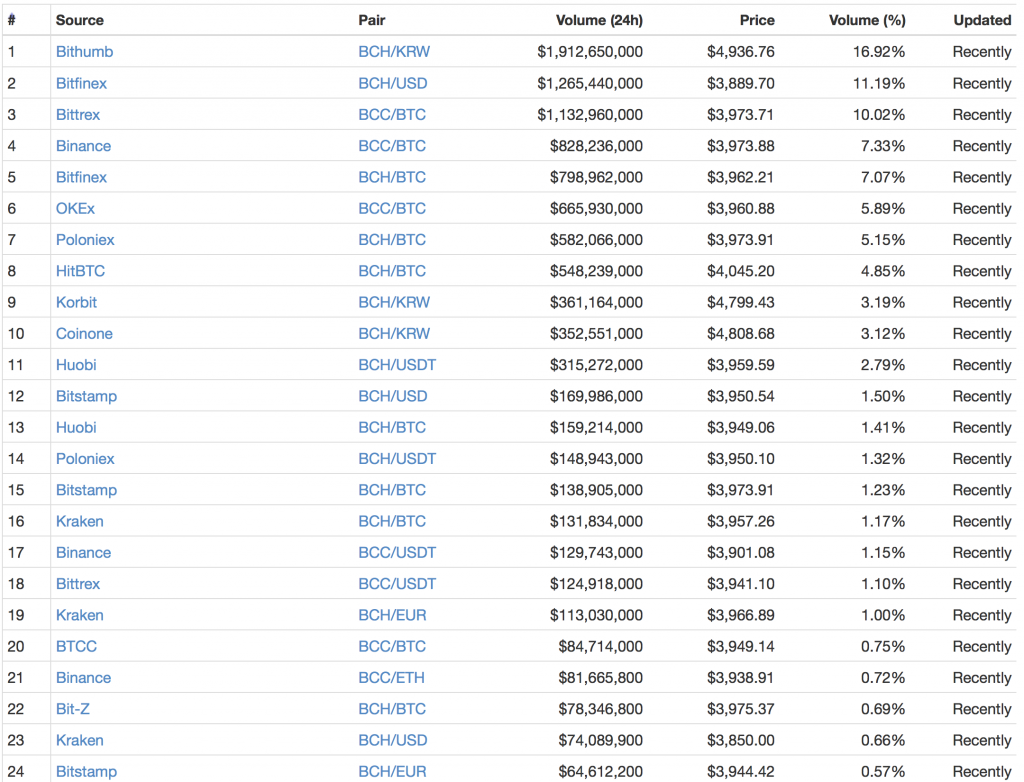Image resolution: width=1024 pixels, height=782 pixels.
Task: Select the 1.00% volume share
Action: 883,615
